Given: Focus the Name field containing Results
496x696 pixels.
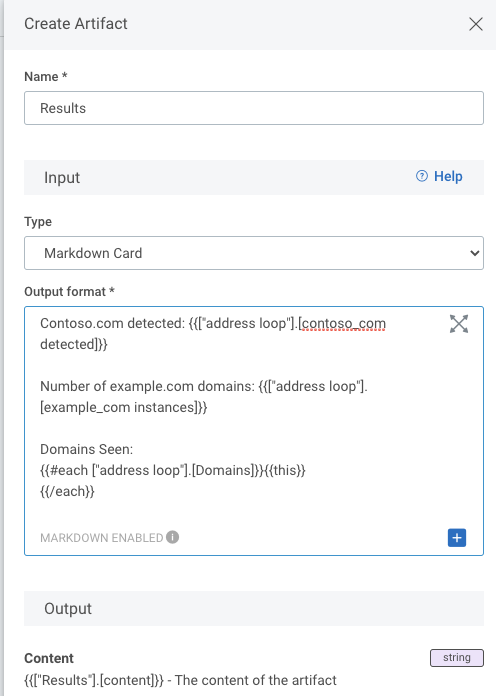Looking at the screenshot, I should [254, 108].
